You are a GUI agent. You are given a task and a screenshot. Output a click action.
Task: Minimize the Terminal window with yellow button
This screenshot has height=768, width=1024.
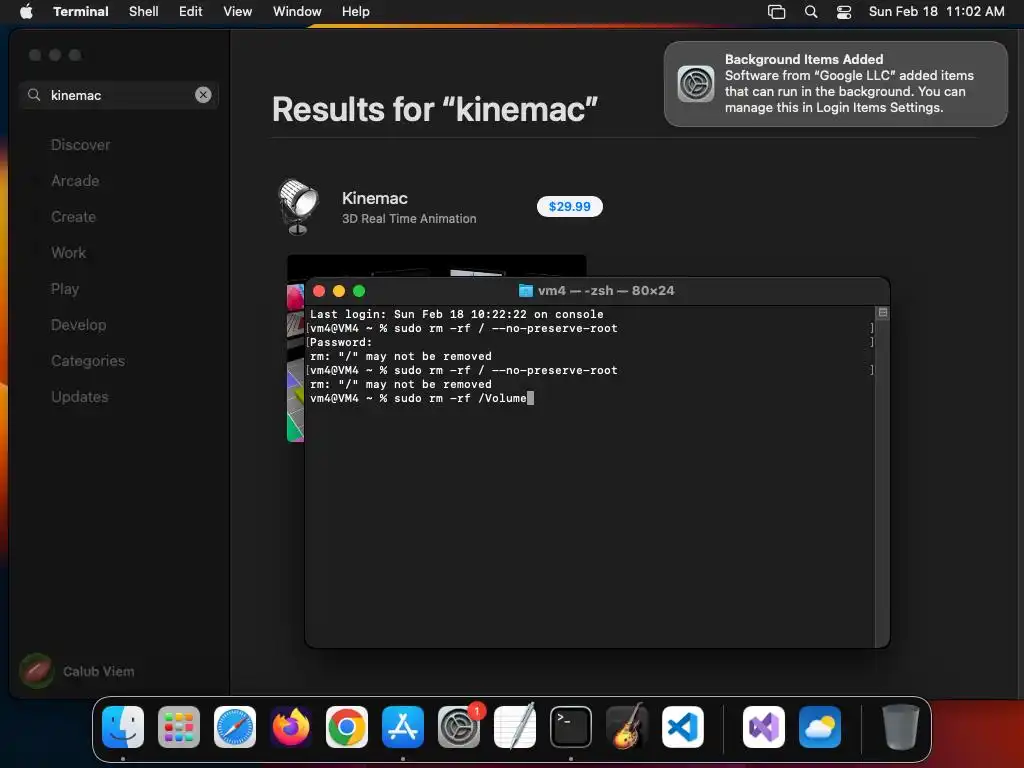[x=339, y=291]
